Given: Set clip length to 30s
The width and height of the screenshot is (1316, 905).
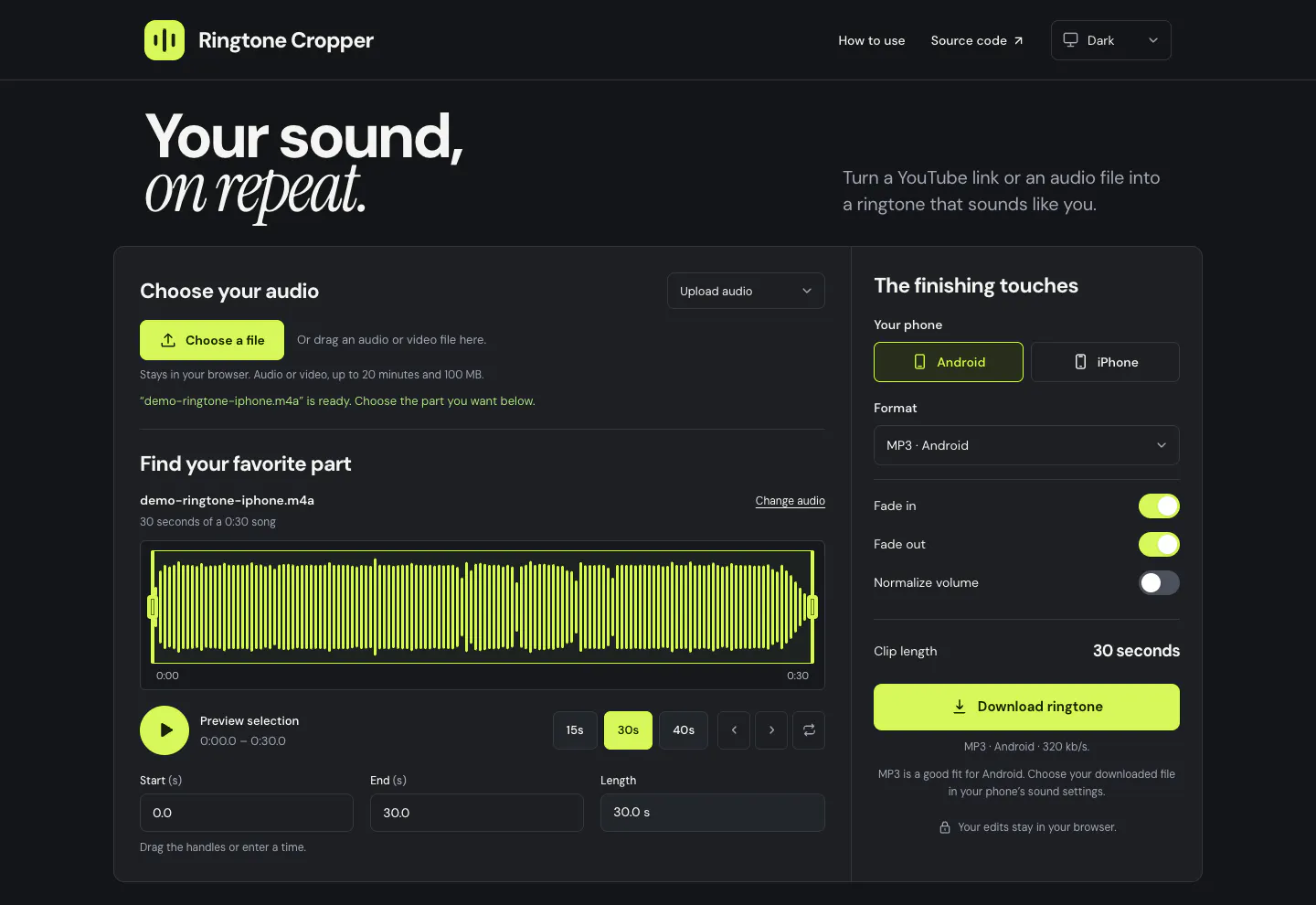Looking at the screenshot, I should (628, 730).
